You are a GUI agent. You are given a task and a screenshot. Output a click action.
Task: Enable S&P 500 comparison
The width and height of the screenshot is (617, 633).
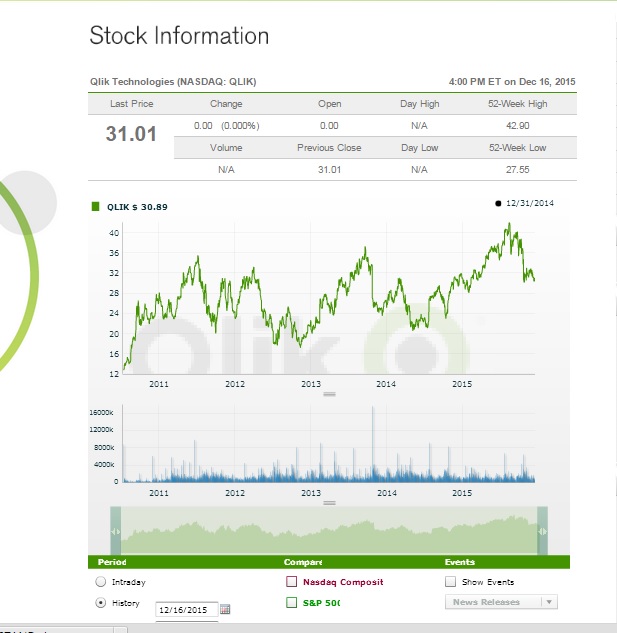tap(292, 603)
